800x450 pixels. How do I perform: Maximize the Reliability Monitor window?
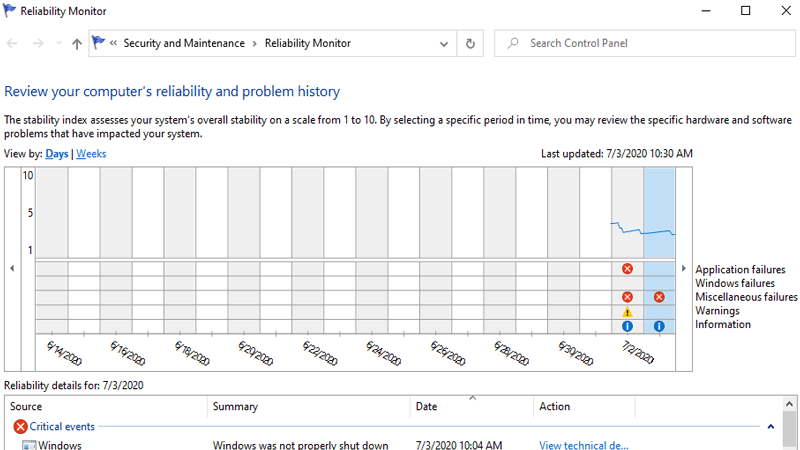[745, 11]
